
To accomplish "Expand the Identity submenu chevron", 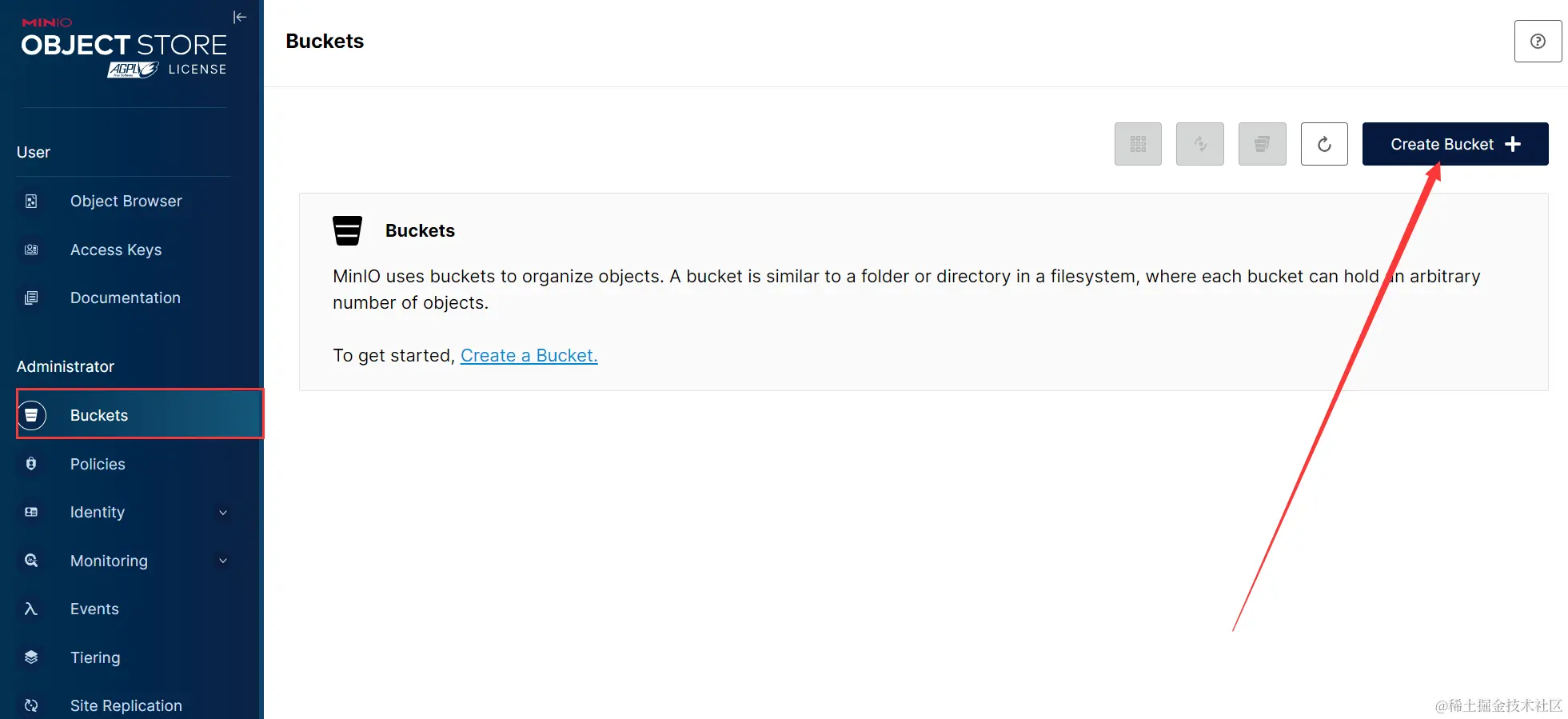I will pyautogui.click(x=223, y=513).
